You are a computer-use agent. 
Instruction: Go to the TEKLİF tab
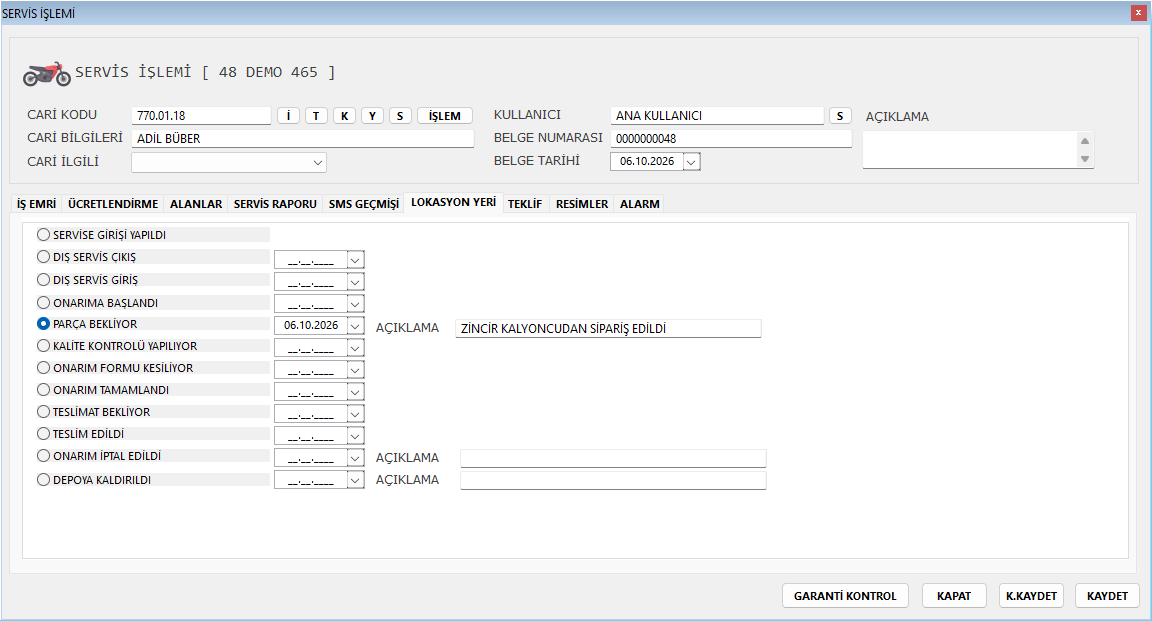(x=525, y=204)
